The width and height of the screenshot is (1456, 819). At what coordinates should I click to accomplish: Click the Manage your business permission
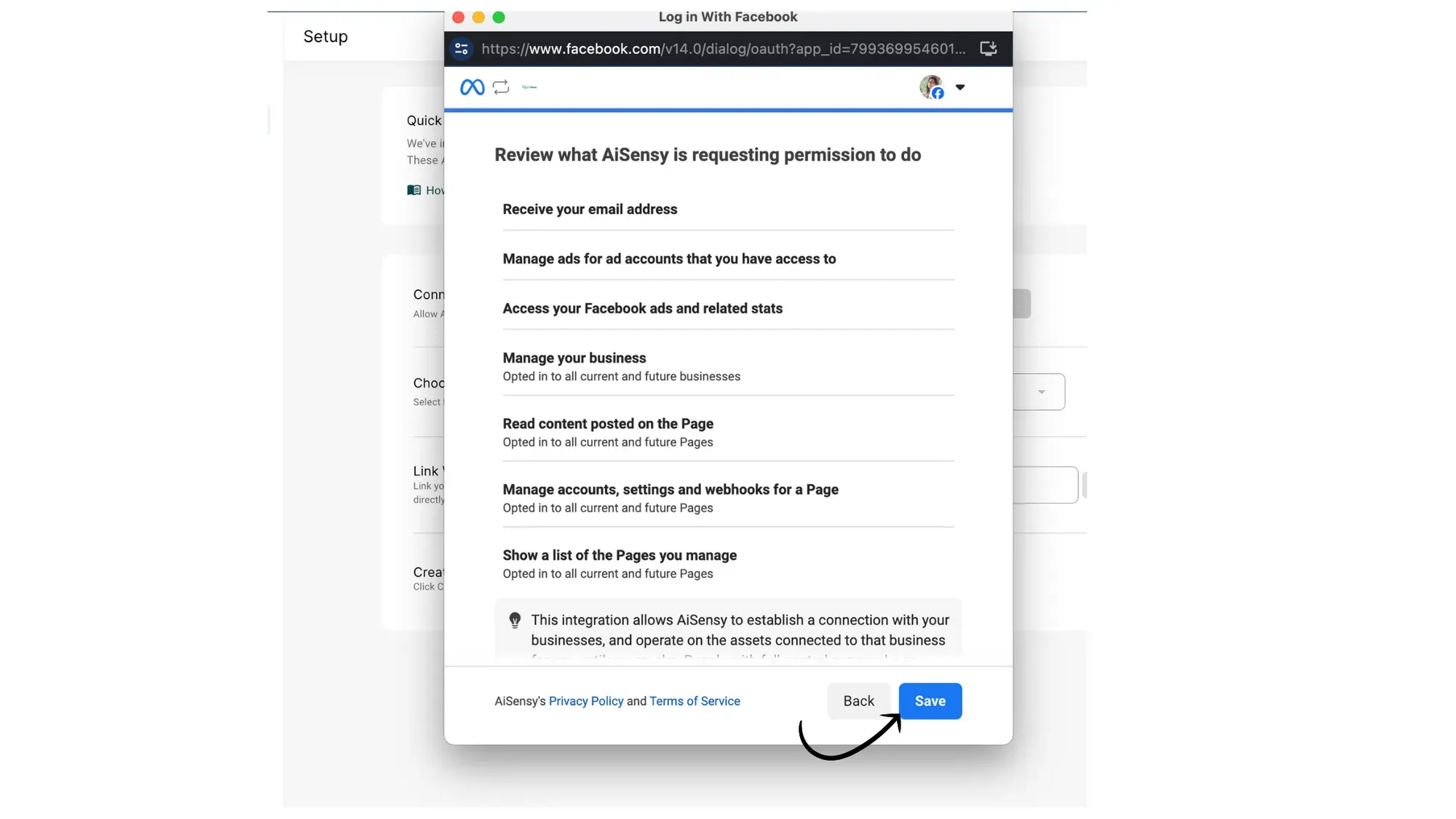pos(574,358)
